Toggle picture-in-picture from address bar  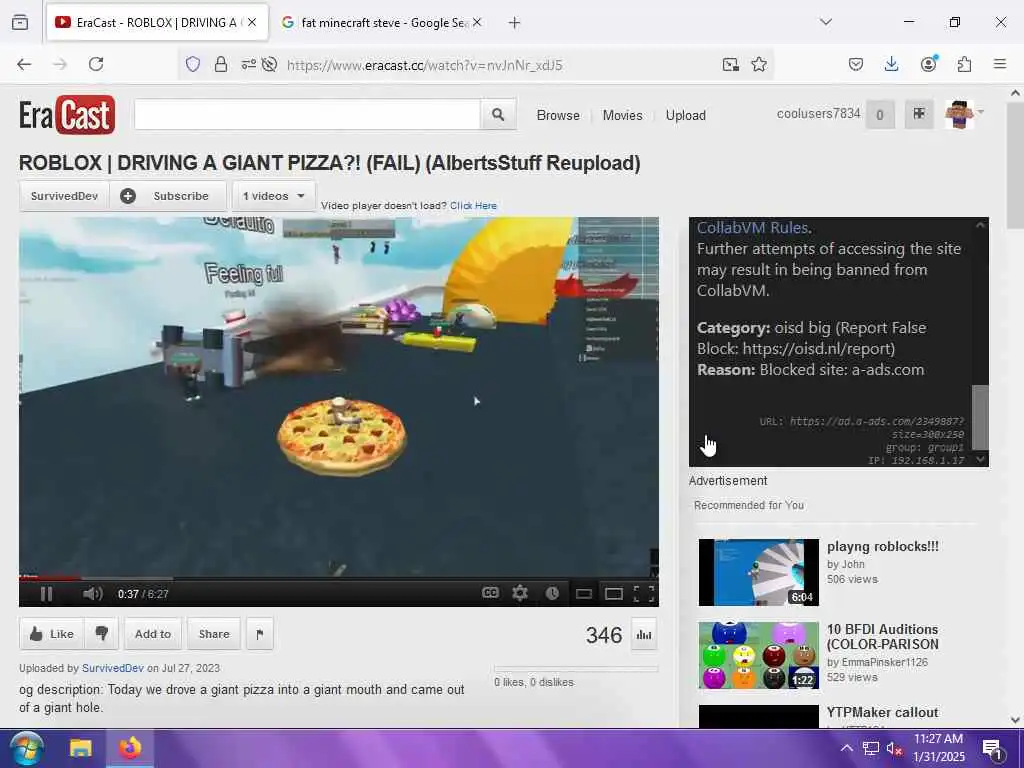[x=730, y=64]
